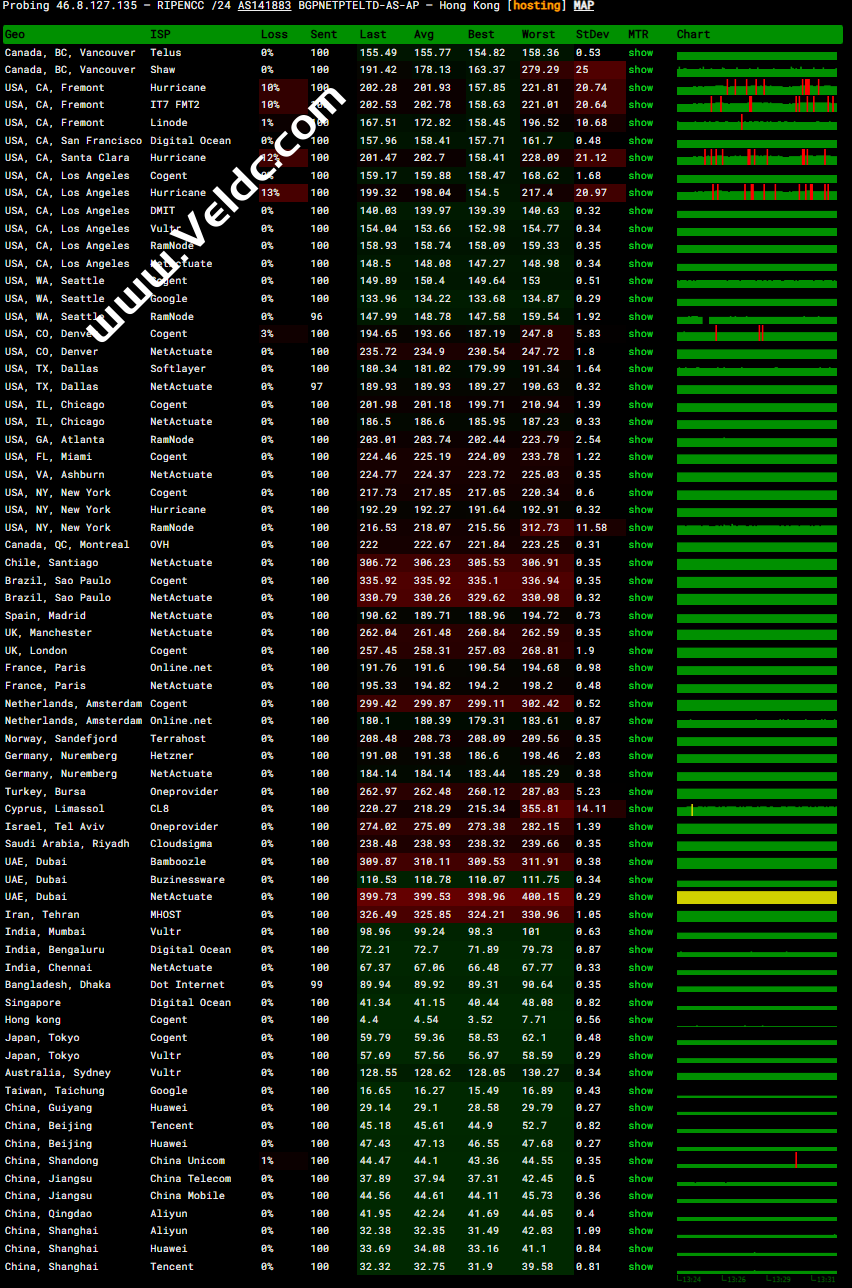
Task: Click the Worst column header
Action: [539, 34]
